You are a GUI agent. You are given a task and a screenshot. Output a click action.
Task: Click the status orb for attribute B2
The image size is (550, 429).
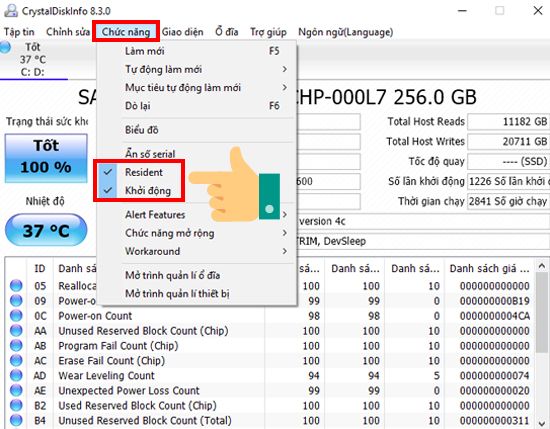point(16,405)
